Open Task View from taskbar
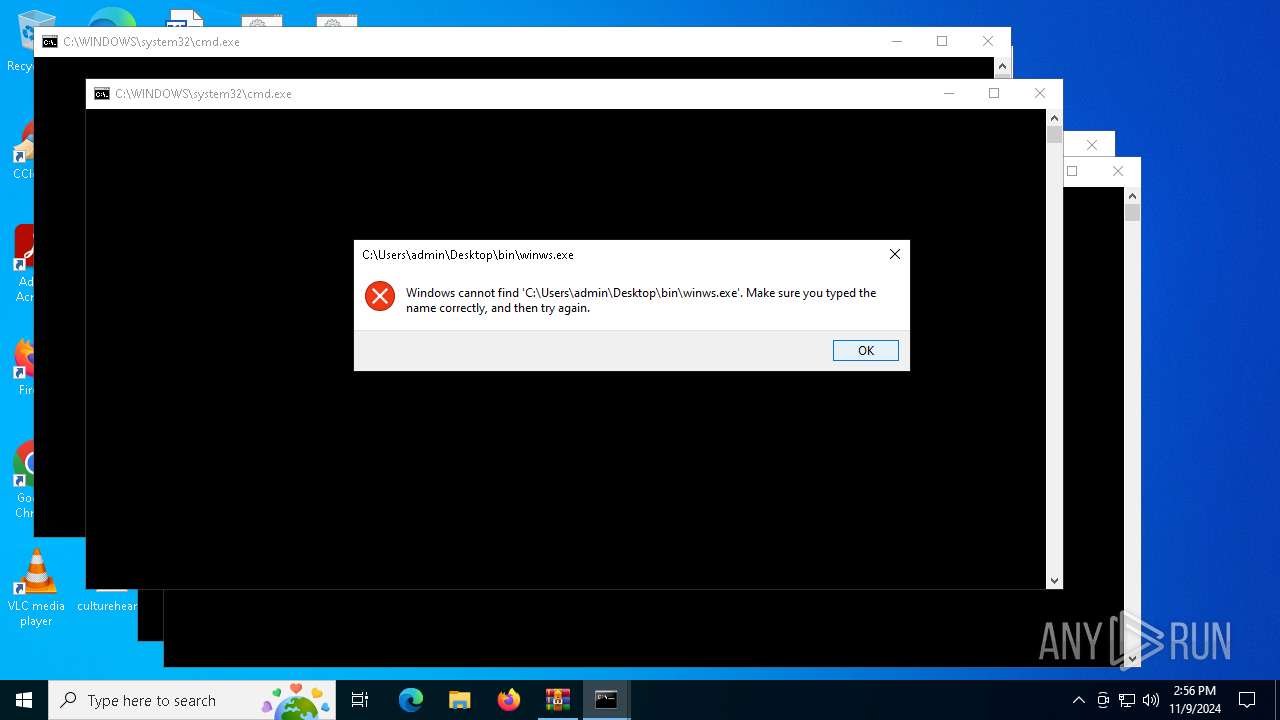The height and width of the screenshot is (720, 1280). [360, 700]
